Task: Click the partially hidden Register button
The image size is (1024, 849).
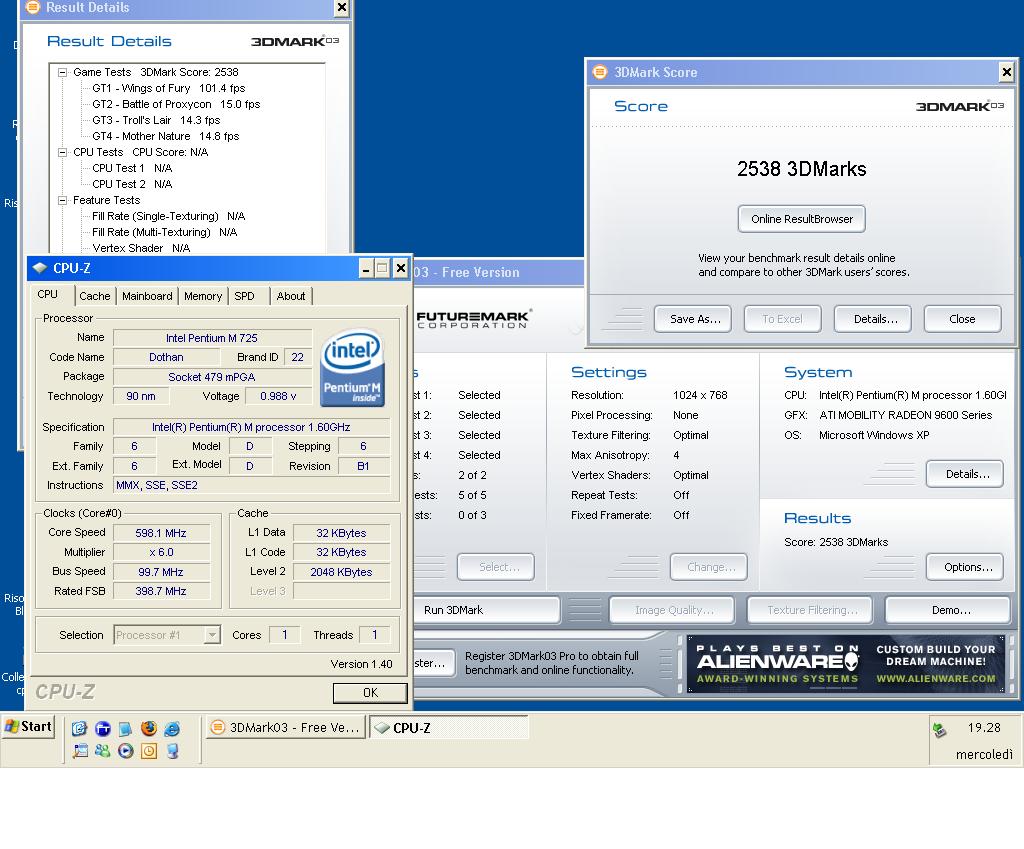Action: [x=434, y=664]
